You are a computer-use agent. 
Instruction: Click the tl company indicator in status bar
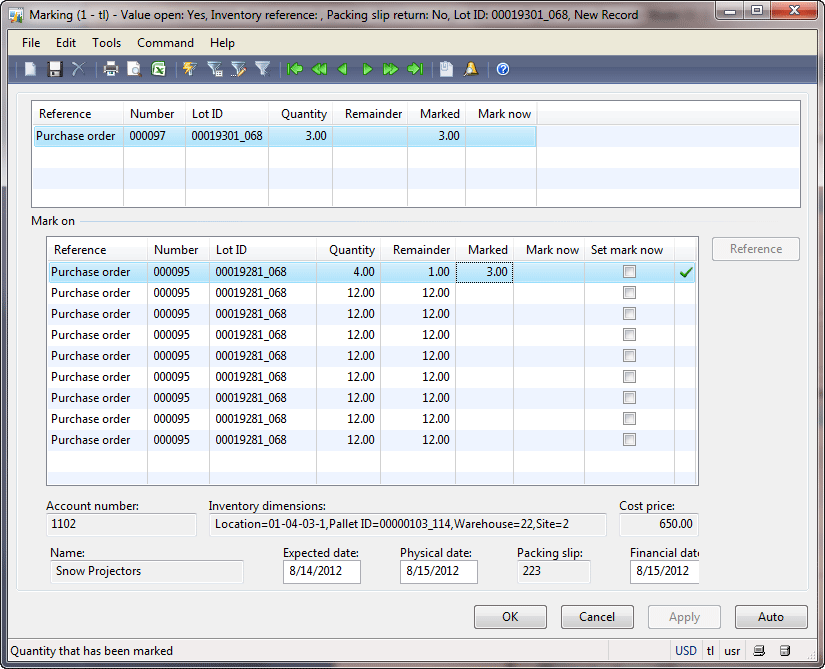coord(710,651)
